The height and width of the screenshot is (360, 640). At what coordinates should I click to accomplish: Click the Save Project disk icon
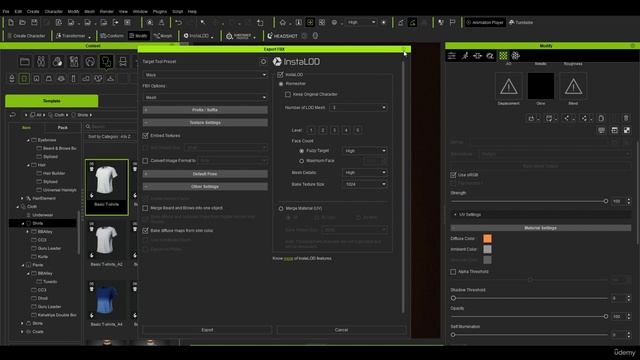(x=34, y=22)
